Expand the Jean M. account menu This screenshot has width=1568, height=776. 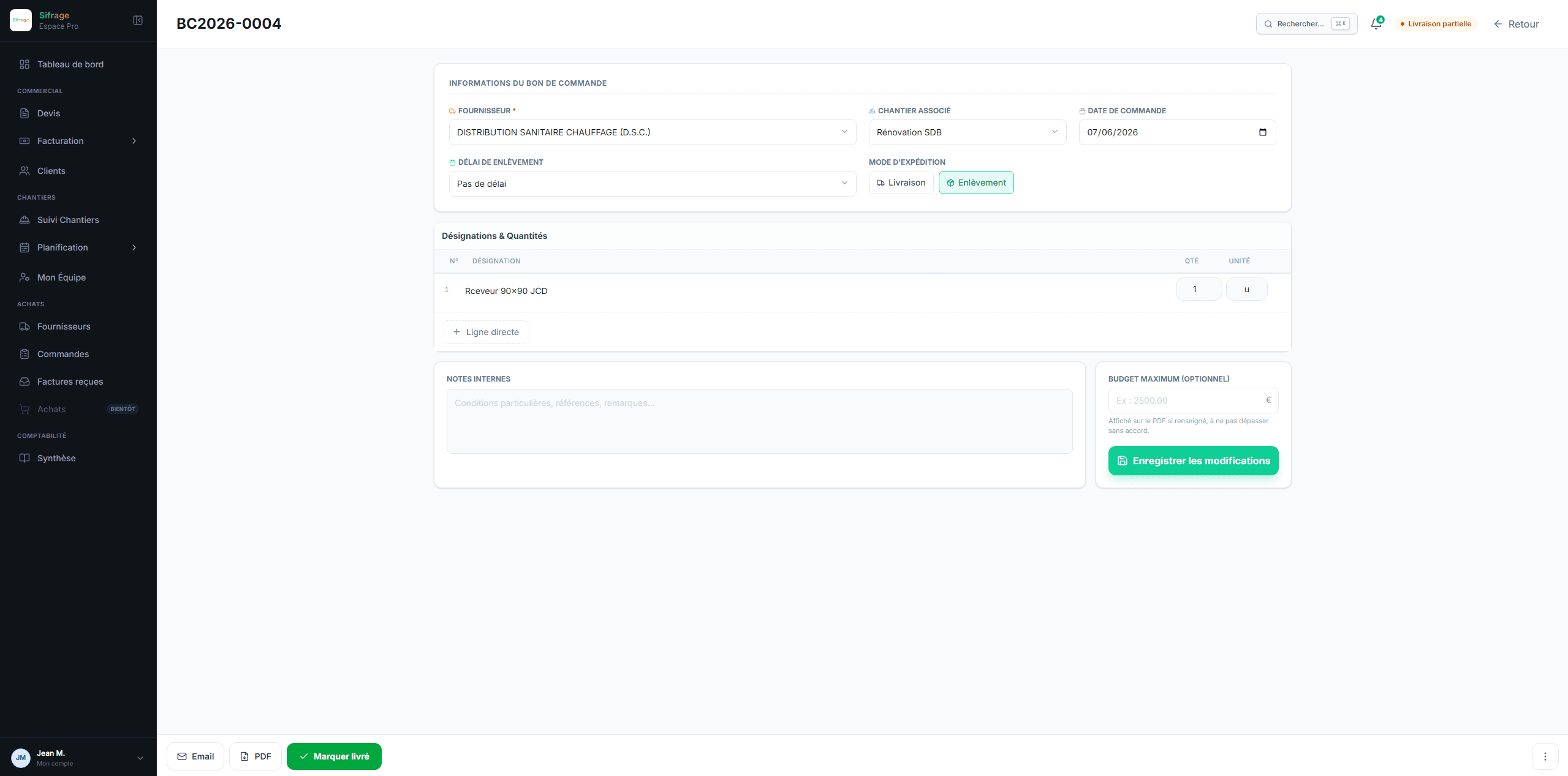[140, 758]
